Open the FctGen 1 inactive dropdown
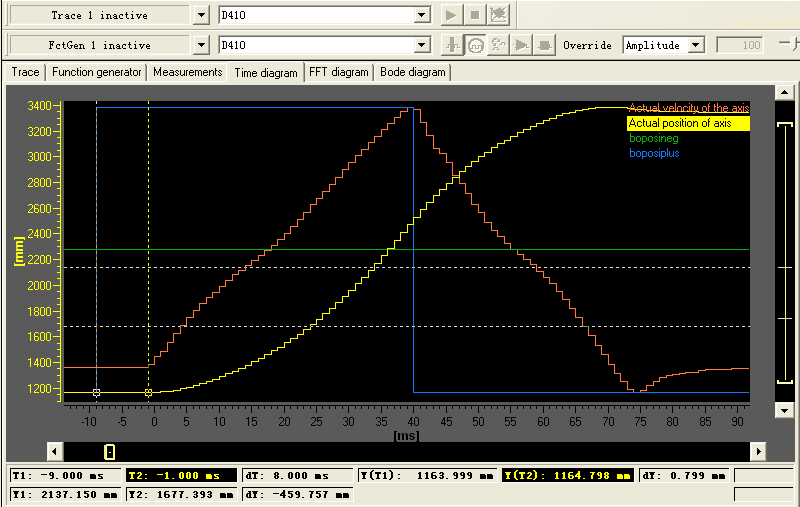 tap(202, 45)
